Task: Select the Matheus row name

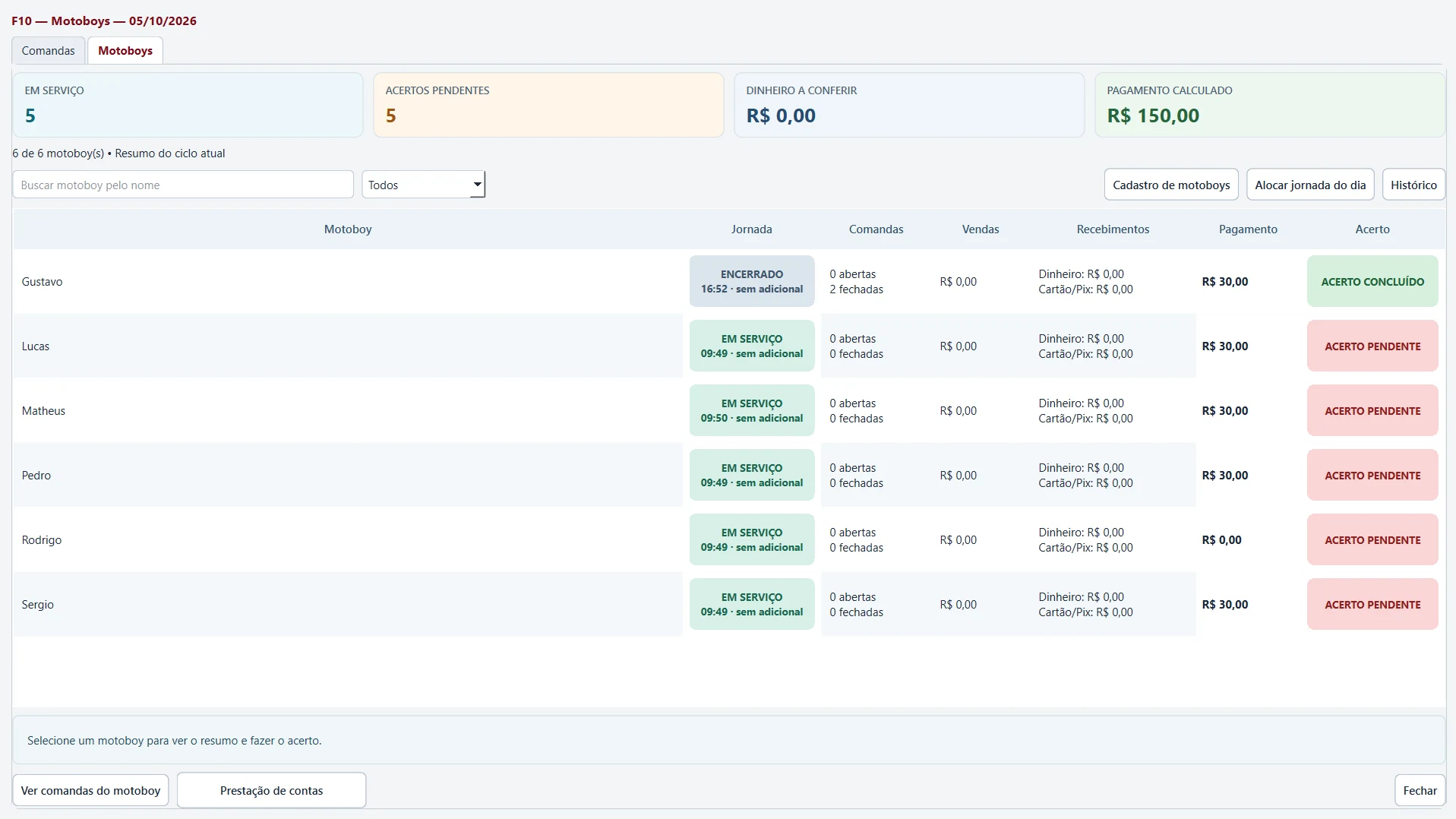Action: point(43,410)
